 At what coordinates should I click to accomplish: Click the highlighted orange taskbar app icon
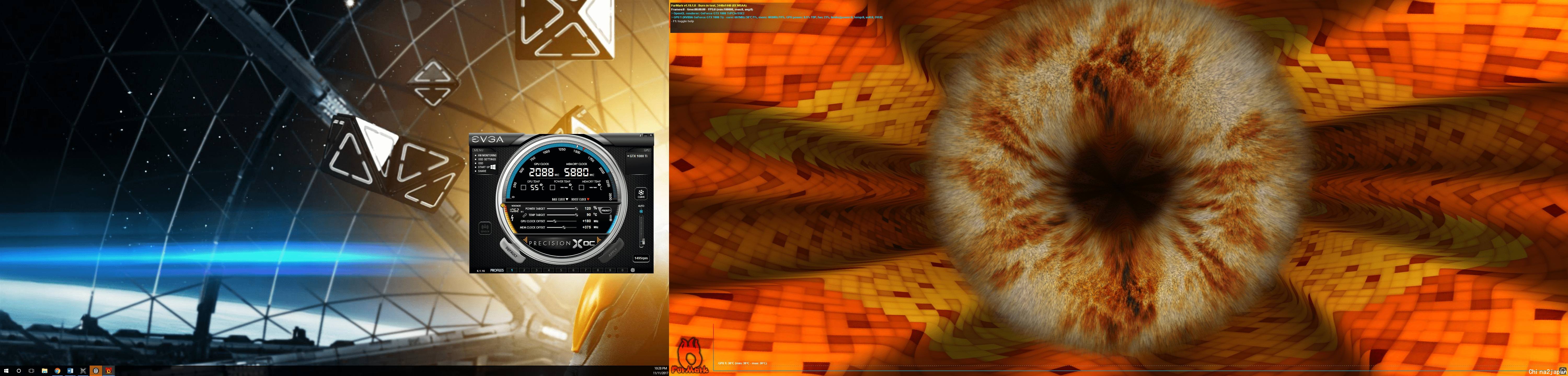pyautogui.click(x=96, y=371)
